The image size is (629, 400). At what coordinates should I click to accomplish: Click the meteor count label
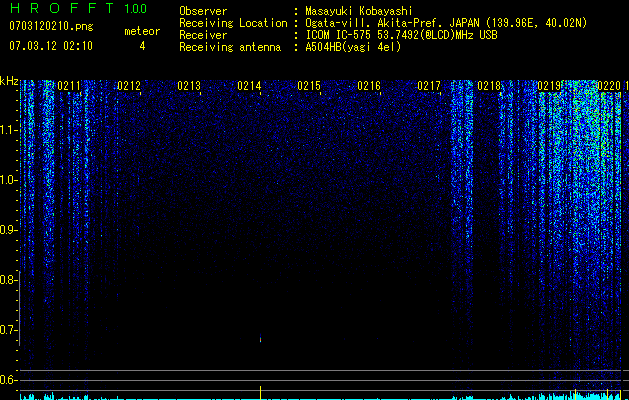(x=142, y=31)
